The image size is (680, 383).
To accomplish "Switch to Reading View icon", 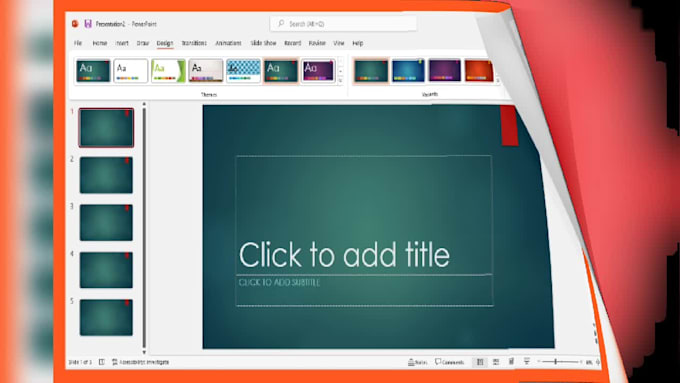I will click(512, 362).
